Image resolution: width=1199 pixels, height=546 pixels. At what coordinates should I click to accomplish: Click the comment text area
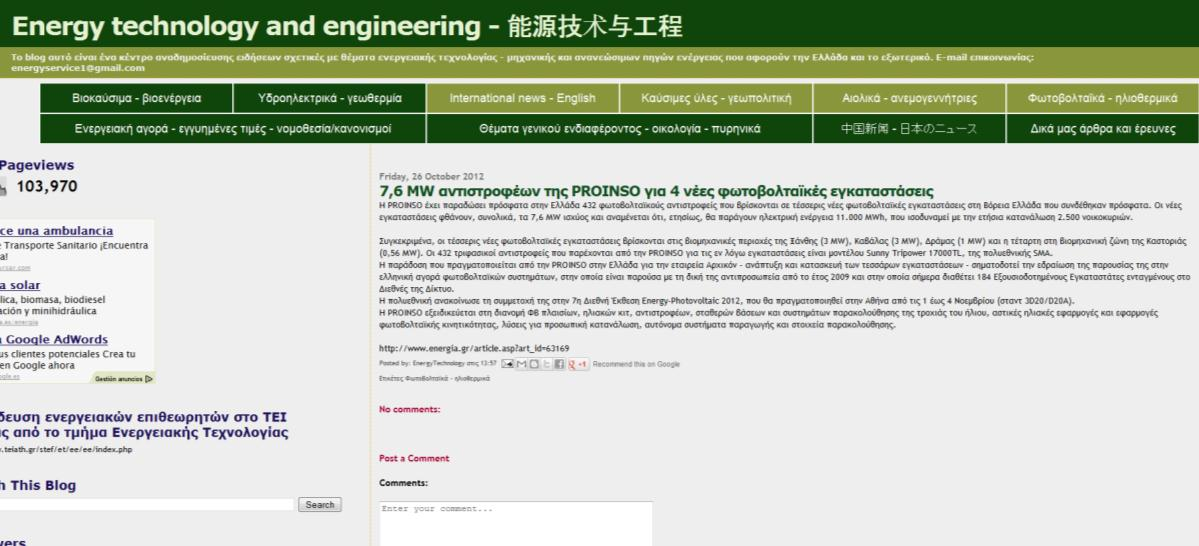pyautogui.click(x=516, y=524)
